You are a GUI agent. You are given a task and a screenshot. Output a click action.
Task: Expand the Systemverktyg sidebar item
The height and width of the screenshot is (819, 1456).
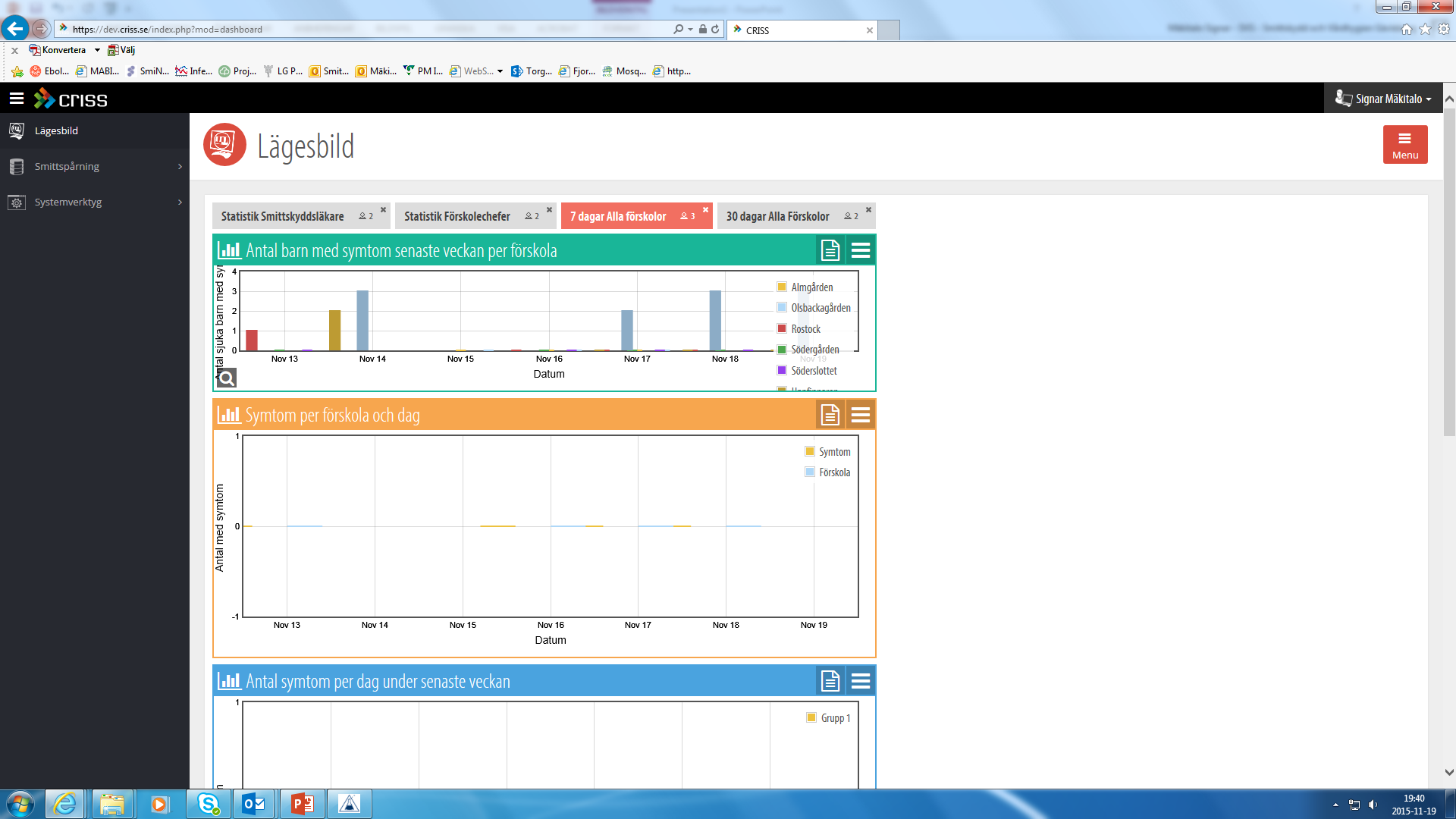tap(94, 202)
